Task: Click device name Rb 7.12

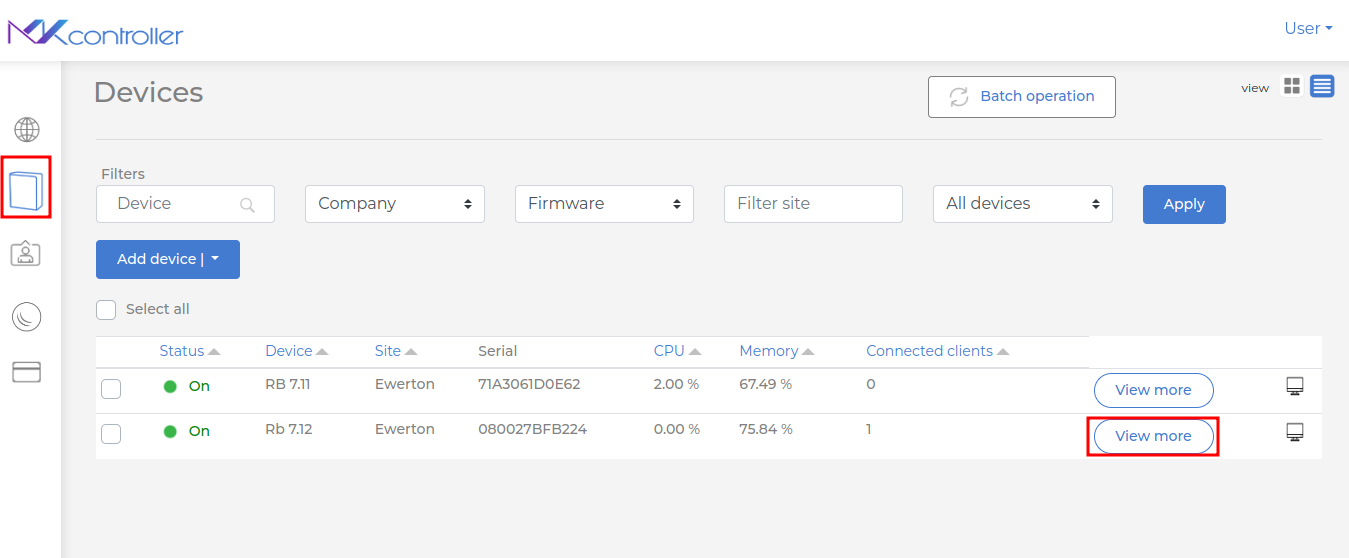Action: click(x=289, y=429)
